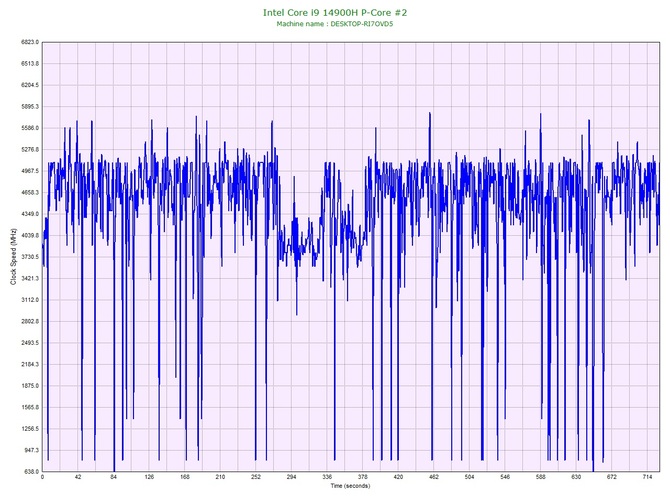The height and width of the screenshot is (503, 670).
Task: Click the 126 time-axis label
Action: click(149, 477)
